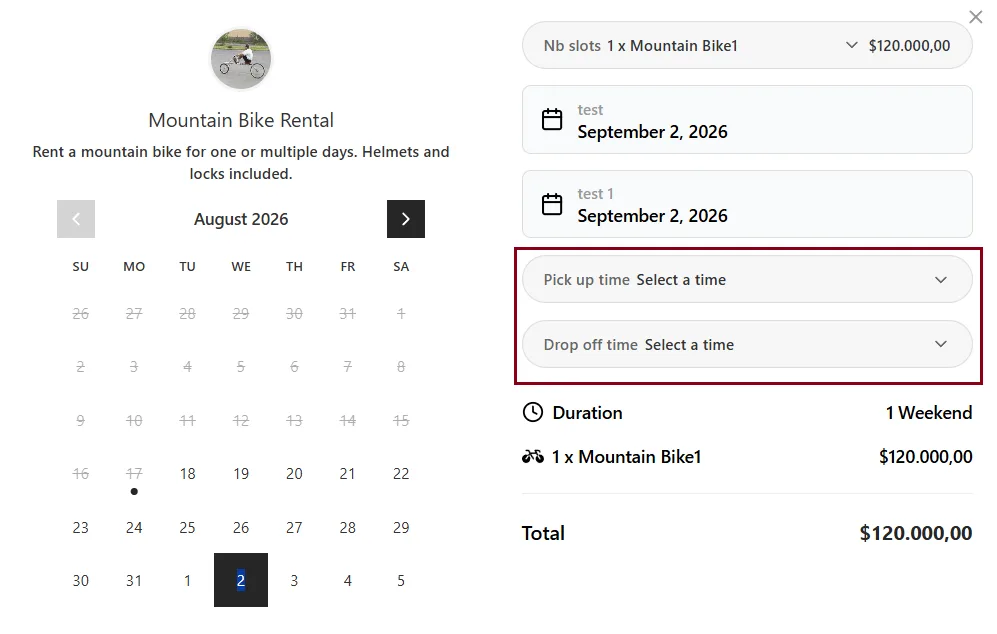
Task: Click the test date field September 2, 2026
Action: click(747, 120)
